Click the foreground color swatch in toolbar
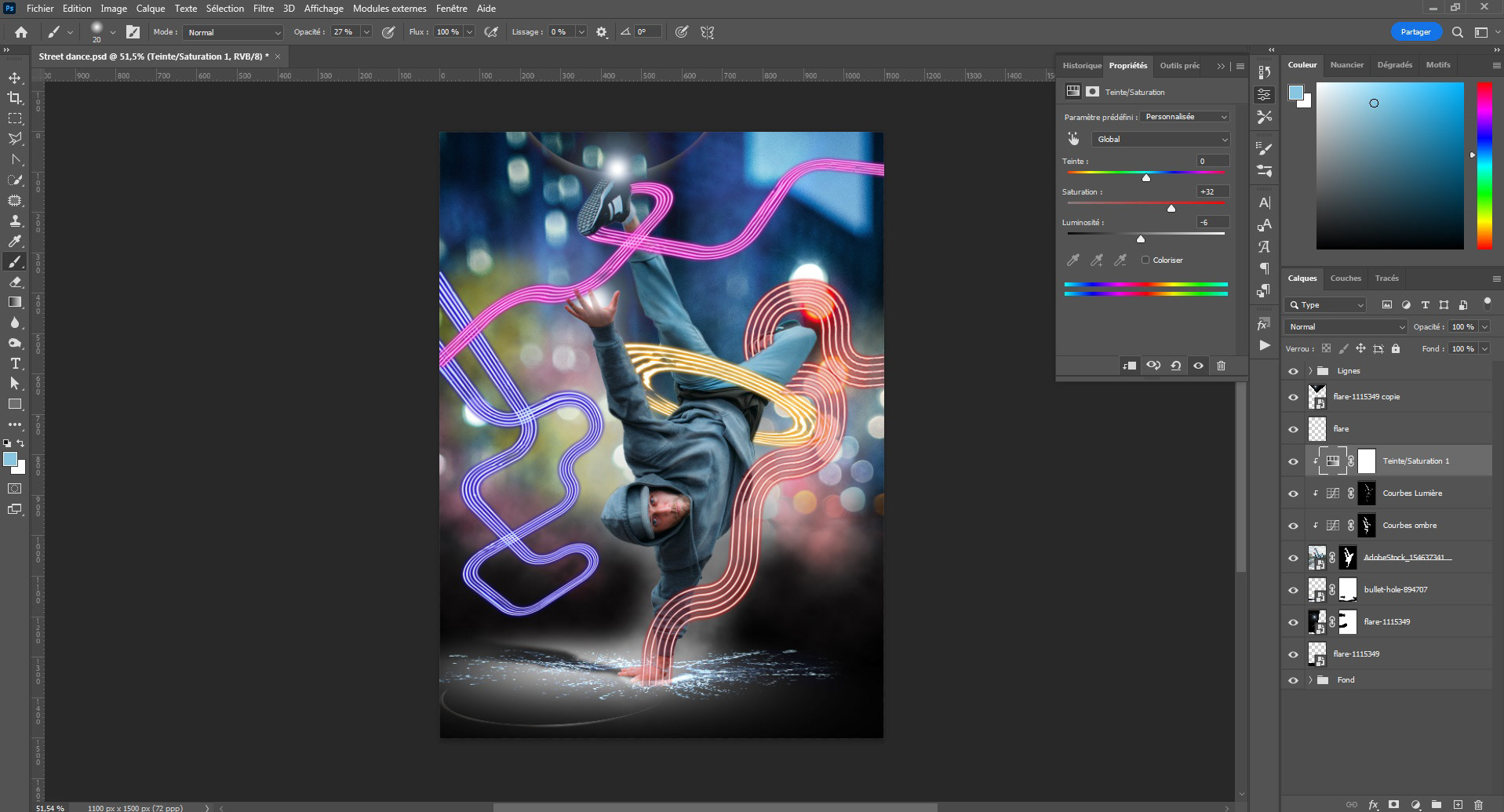Screen dimensions: 1504x812 pyautogui.click(x=10, y=460)
